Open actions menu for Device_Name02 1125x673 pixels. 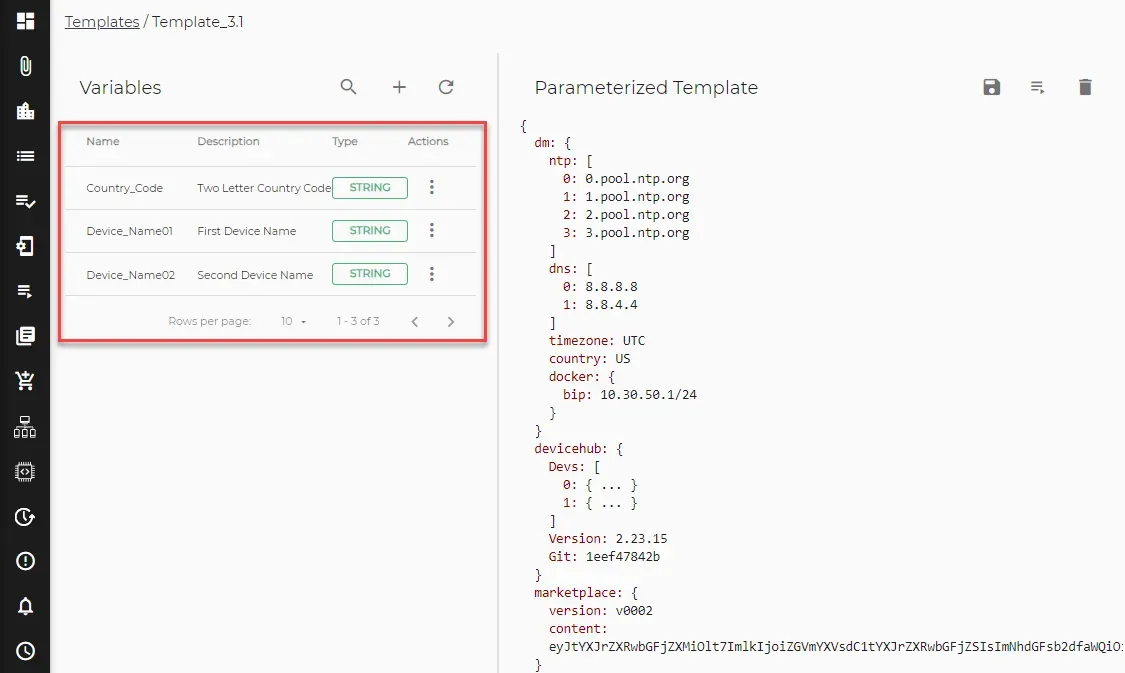coord(431,274)
